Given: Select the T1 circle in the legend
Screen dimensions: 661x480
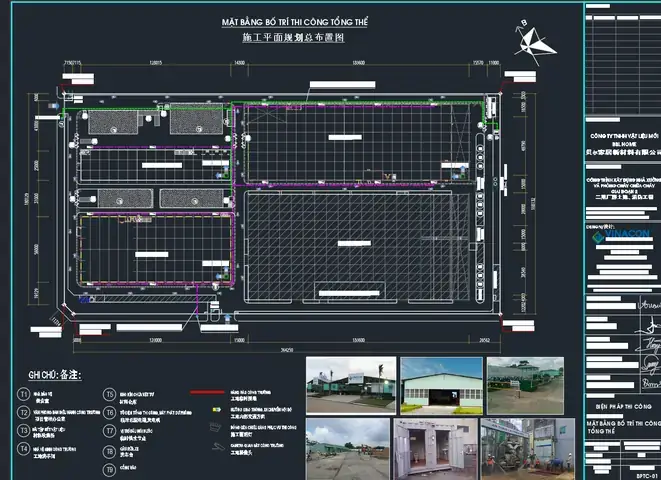Looking at the screenshot, I should pyautogui.click(x=23, y=394).
